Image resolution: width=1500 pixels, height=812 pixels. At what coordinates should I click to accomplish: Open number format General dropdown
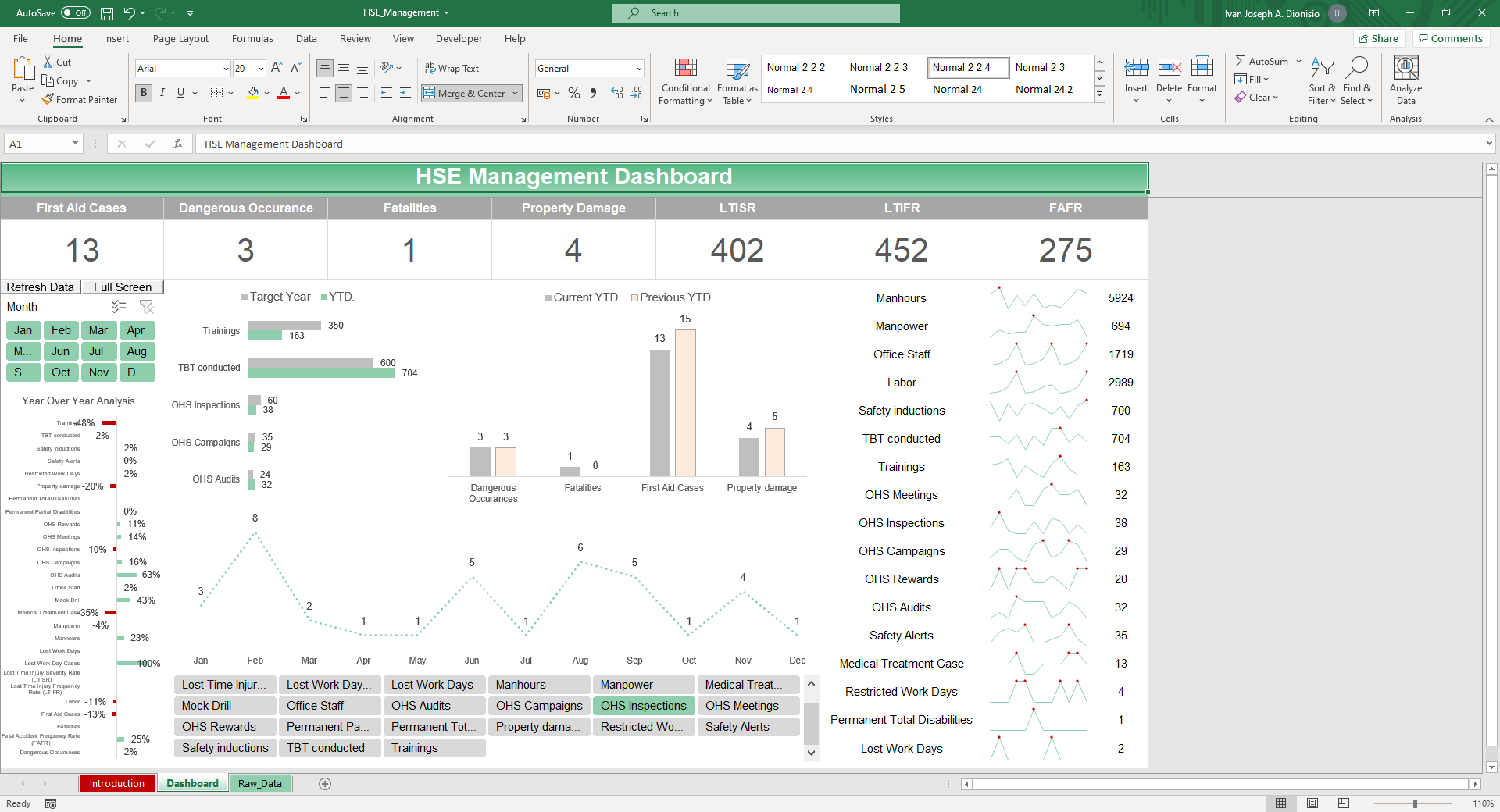click(x=639, y=69)
